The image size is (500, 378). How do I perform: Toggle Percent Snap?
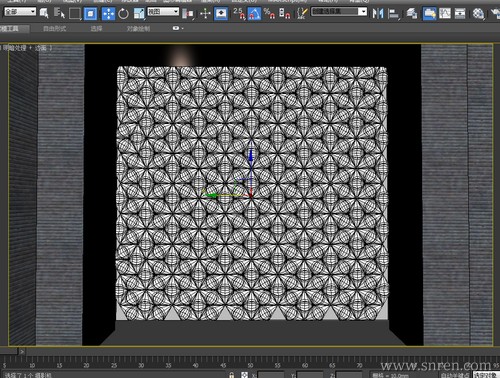(269, 13)
